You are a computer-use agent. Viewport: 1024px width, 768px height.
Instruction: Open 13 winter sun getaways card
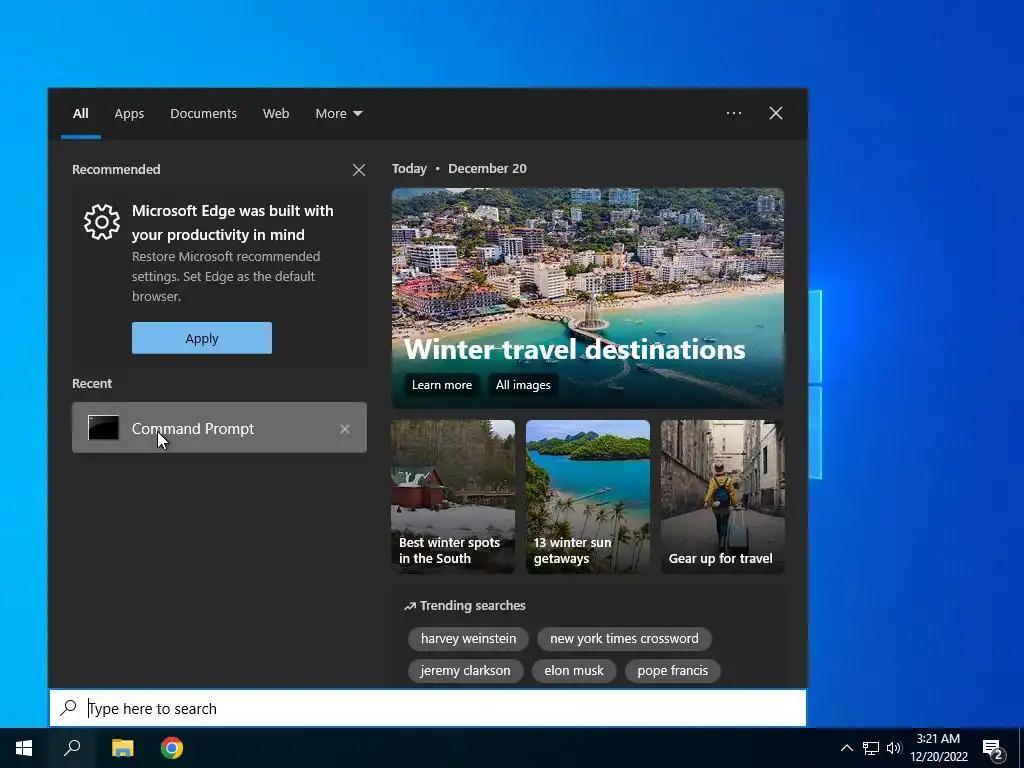[588, 497]
